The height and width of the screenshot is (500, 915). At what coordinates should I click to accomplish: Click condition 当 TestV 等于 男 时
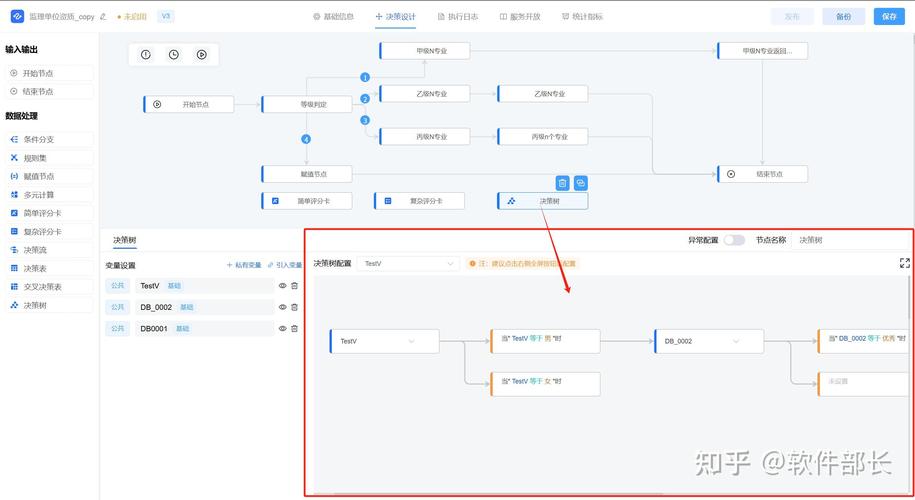[545, 341]
